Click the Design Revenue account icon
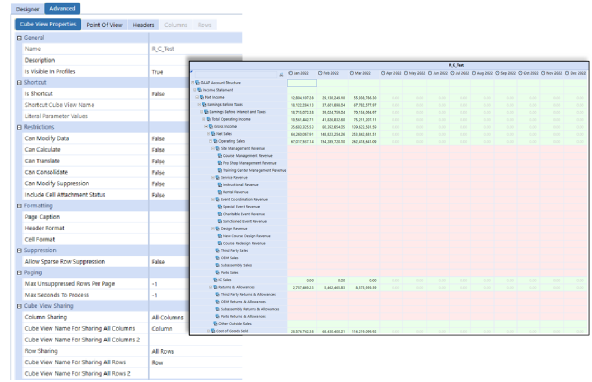This screenshot has height=382, width=592. [x=218, y=229]
